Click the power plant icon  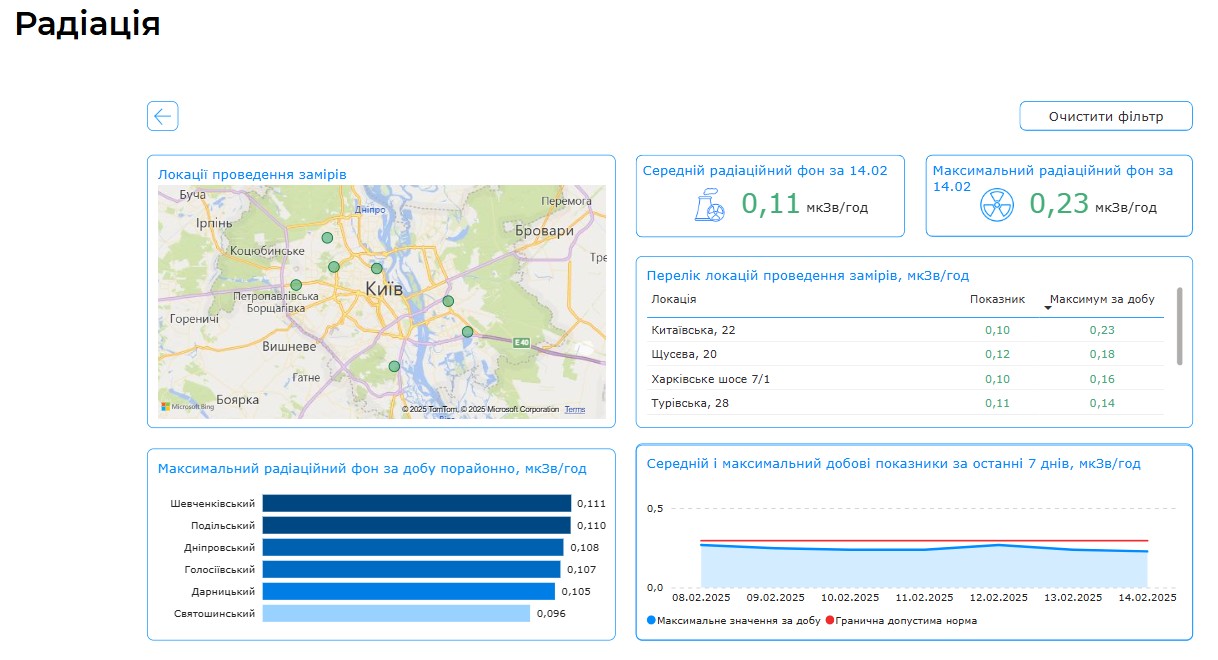click(x=709, y=205)
